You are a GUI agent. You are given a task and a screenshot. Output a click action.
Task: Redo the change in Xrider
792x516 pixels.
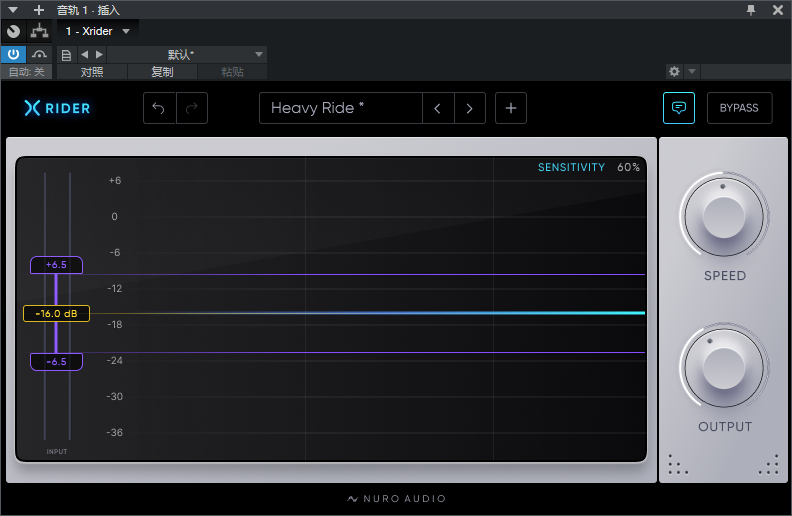(192, 108)
